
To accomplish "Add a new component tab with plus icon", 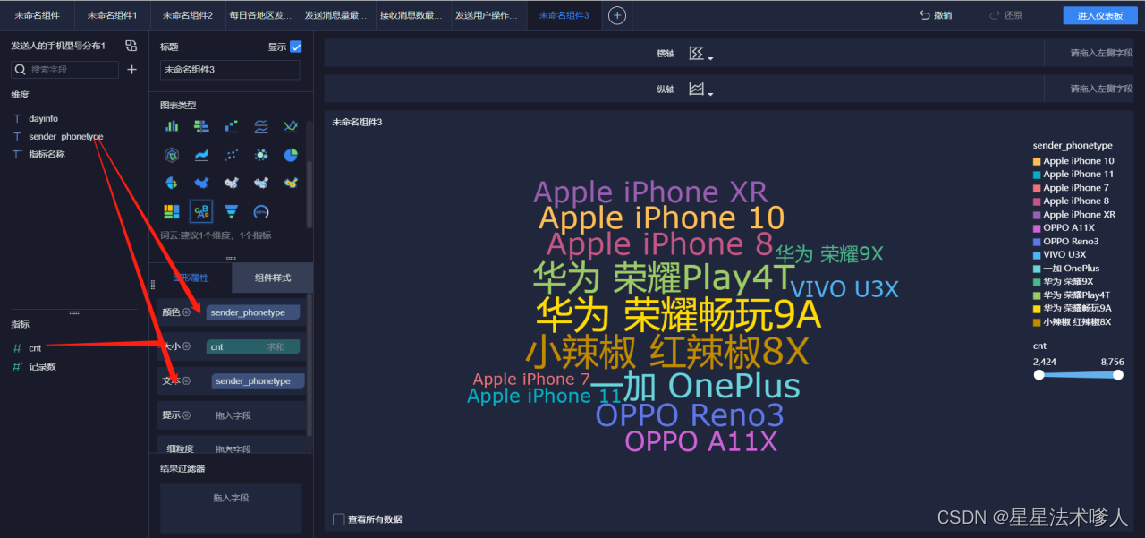I will click(617, 15).
